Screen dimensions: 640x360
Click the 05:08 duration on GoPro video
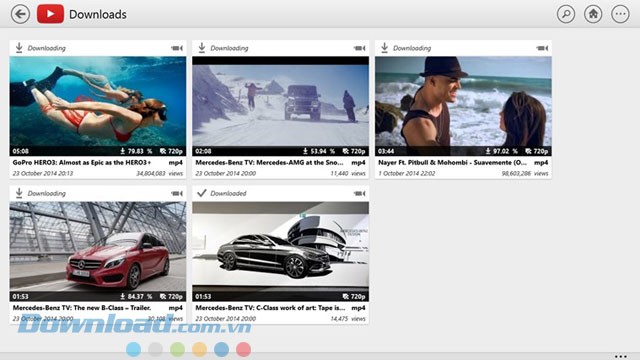tap(20, 151)
